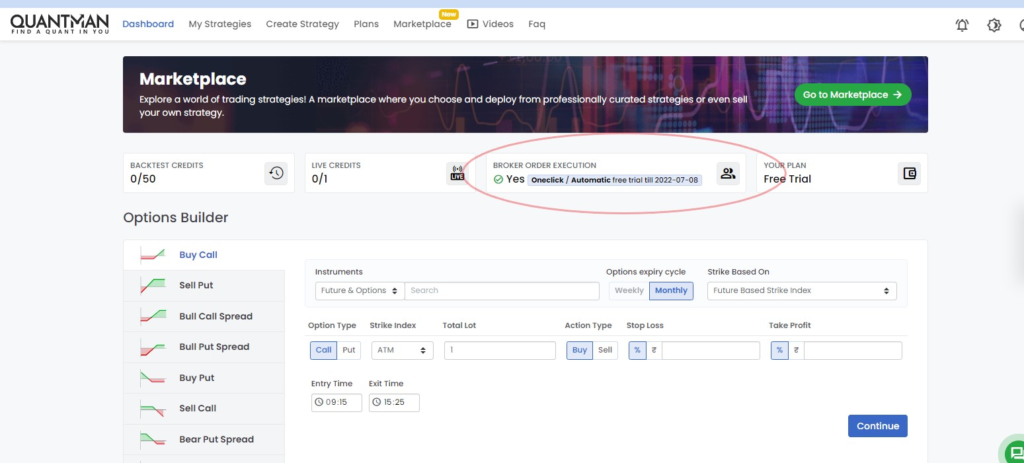Image resolution: width=1024 pixels, height=463 pixels.
Task: Click the Continue button
Action: click(878, 426)
